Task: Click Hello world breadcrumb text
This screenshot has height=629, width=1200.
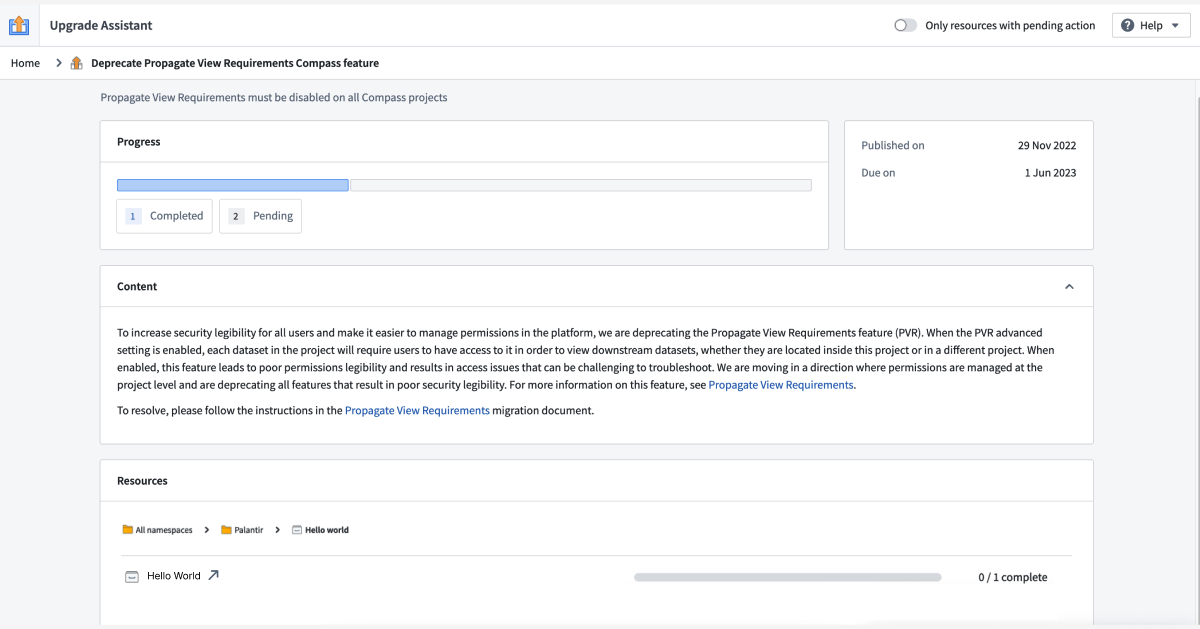Action: pyautogui.click(x=327, y=530)
